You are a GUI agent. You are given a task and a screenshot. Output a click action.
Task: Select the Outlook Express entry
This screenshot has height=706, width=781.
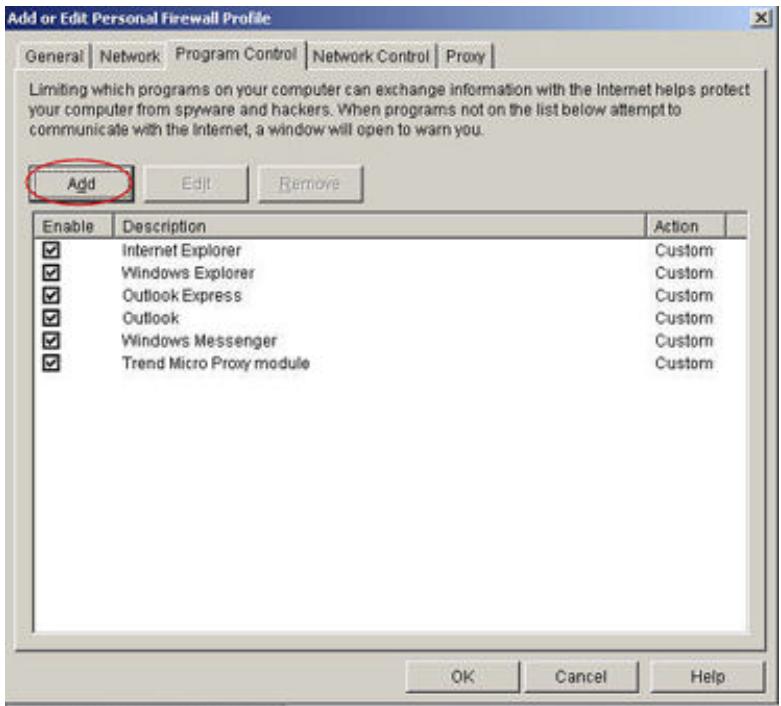pyautogui.click(x=182, y=295)
